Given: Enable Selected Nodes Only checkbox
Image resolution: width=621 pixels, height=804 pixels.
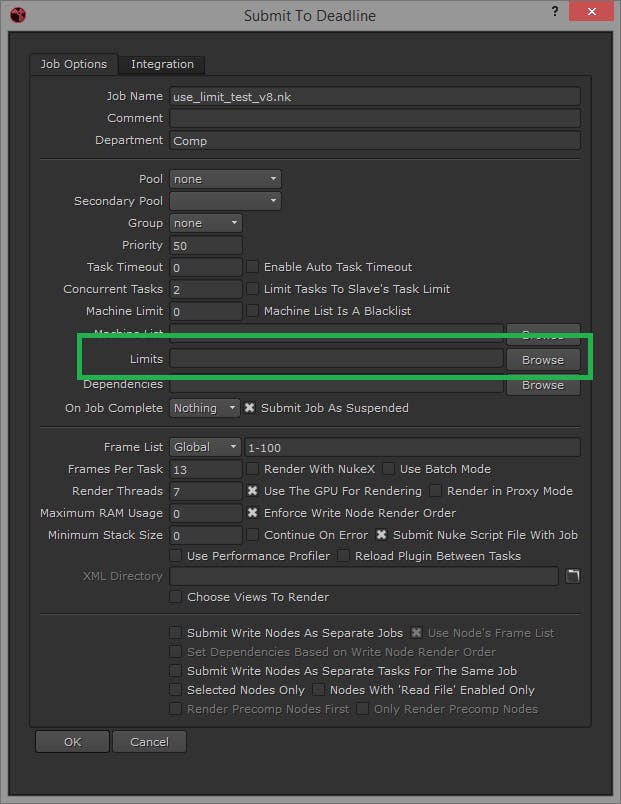Looking at the screenshot, I should (175, 690).
